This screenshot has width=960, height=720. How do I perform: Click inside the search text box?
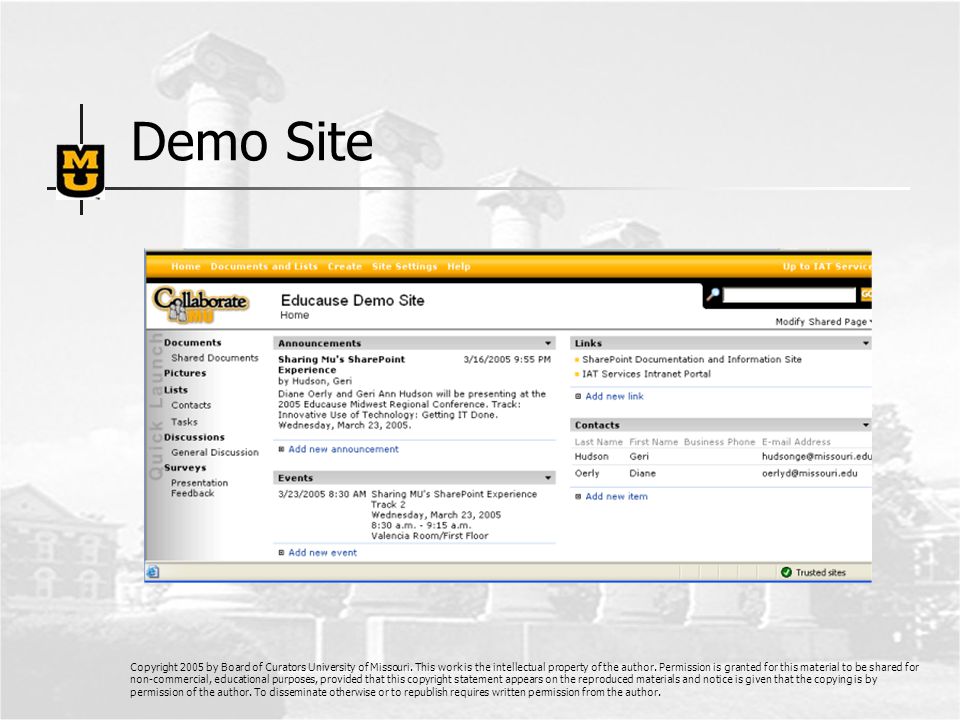pos(789,295)
